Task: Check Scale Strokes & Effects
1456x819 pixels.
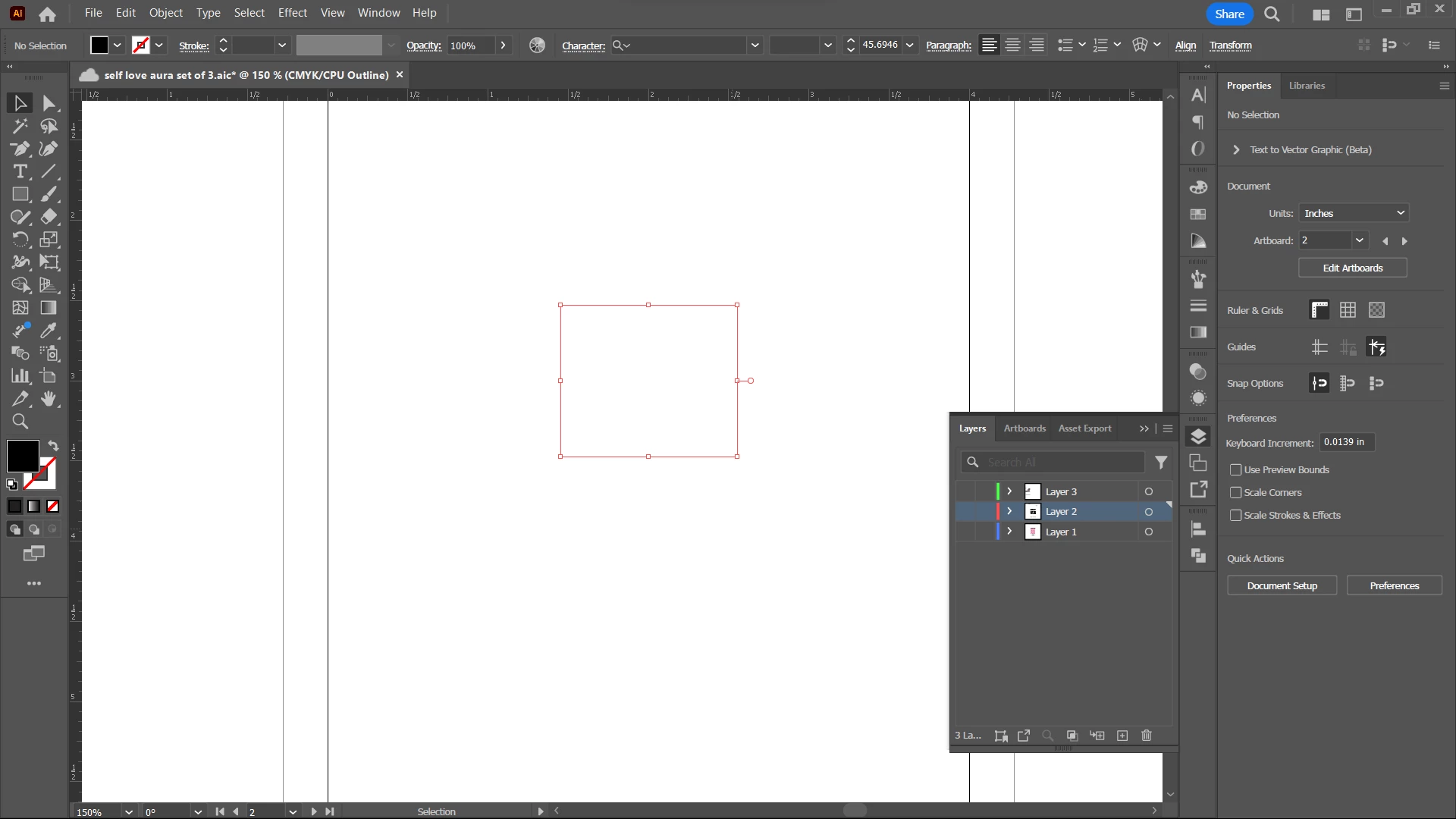Action: pos(1235,516)
